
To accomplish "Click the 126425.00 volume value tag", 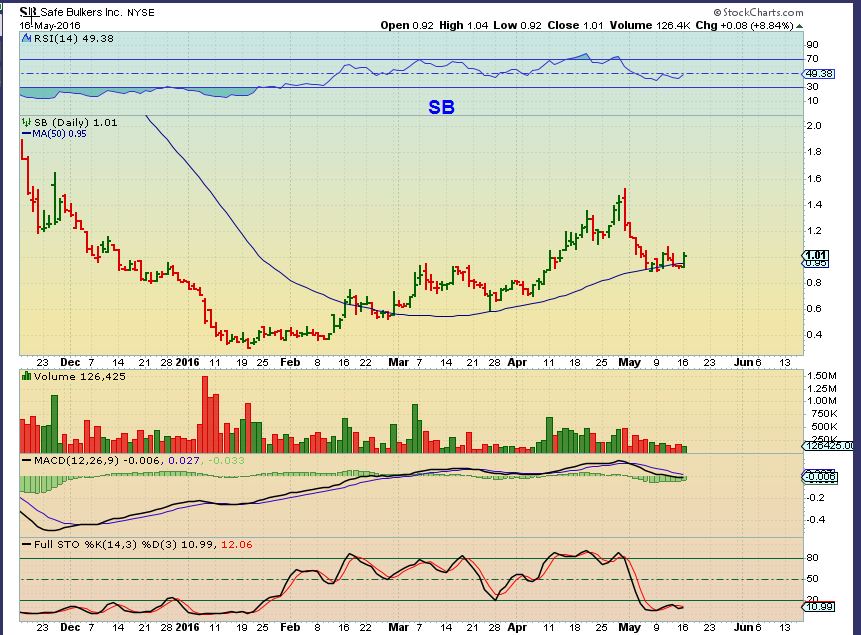I will click(829, 445).
